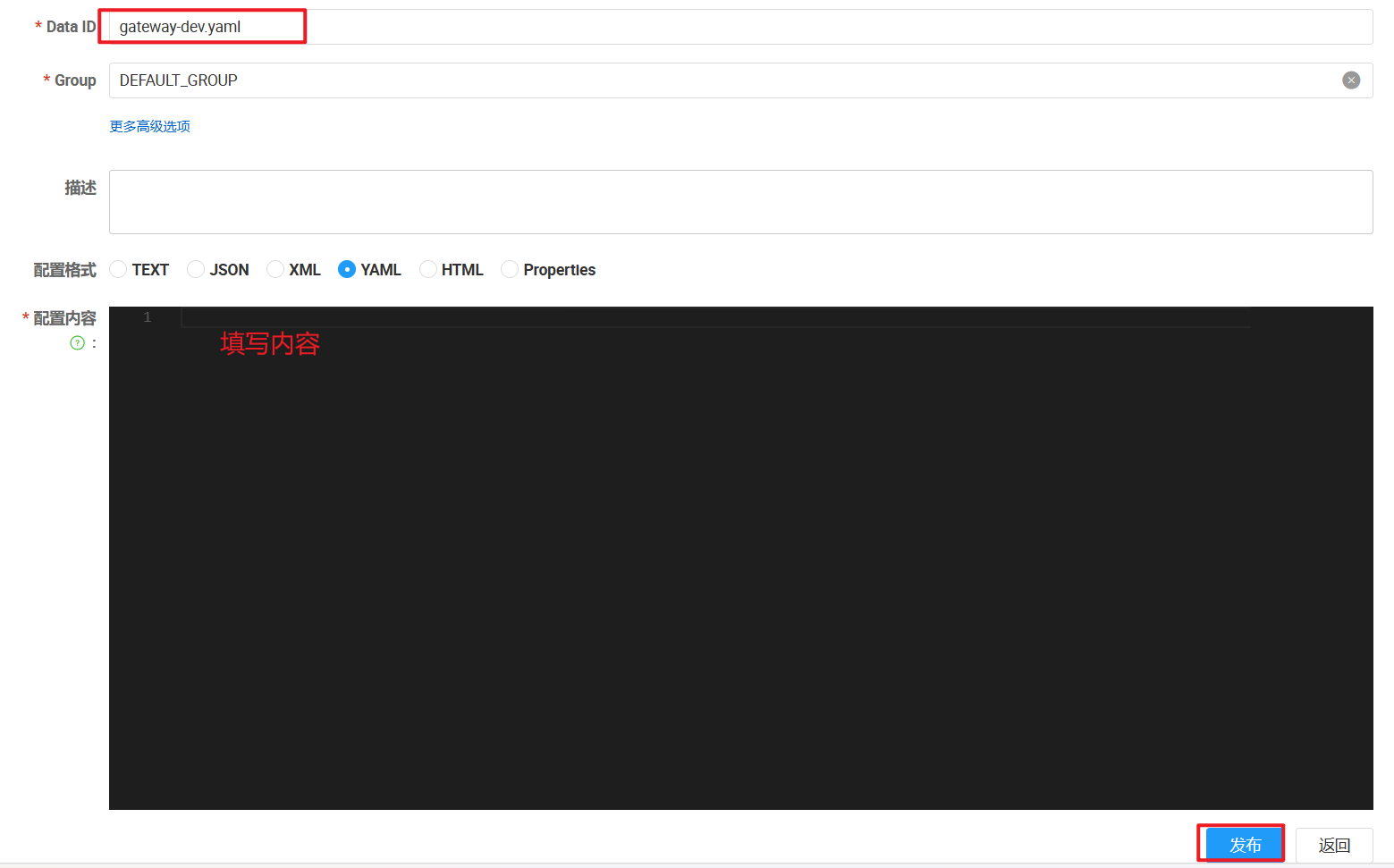Click the help question mark icon under 配置内容
The width and height of the screenshot is (1394, 868).
coord(78,343)
